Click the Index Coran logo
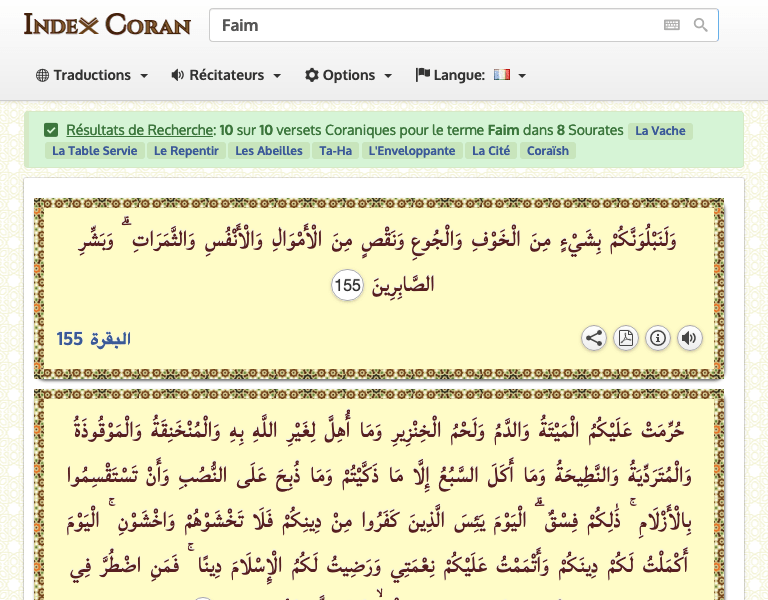768x600 pixels. [x=107, y=25]
